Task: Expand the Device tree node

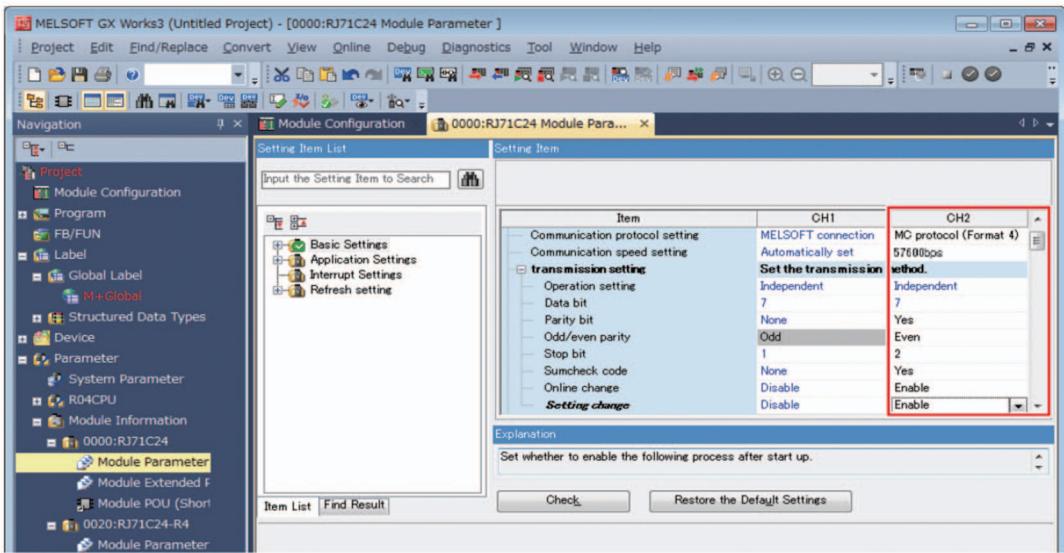Action: tap(22, 339)
